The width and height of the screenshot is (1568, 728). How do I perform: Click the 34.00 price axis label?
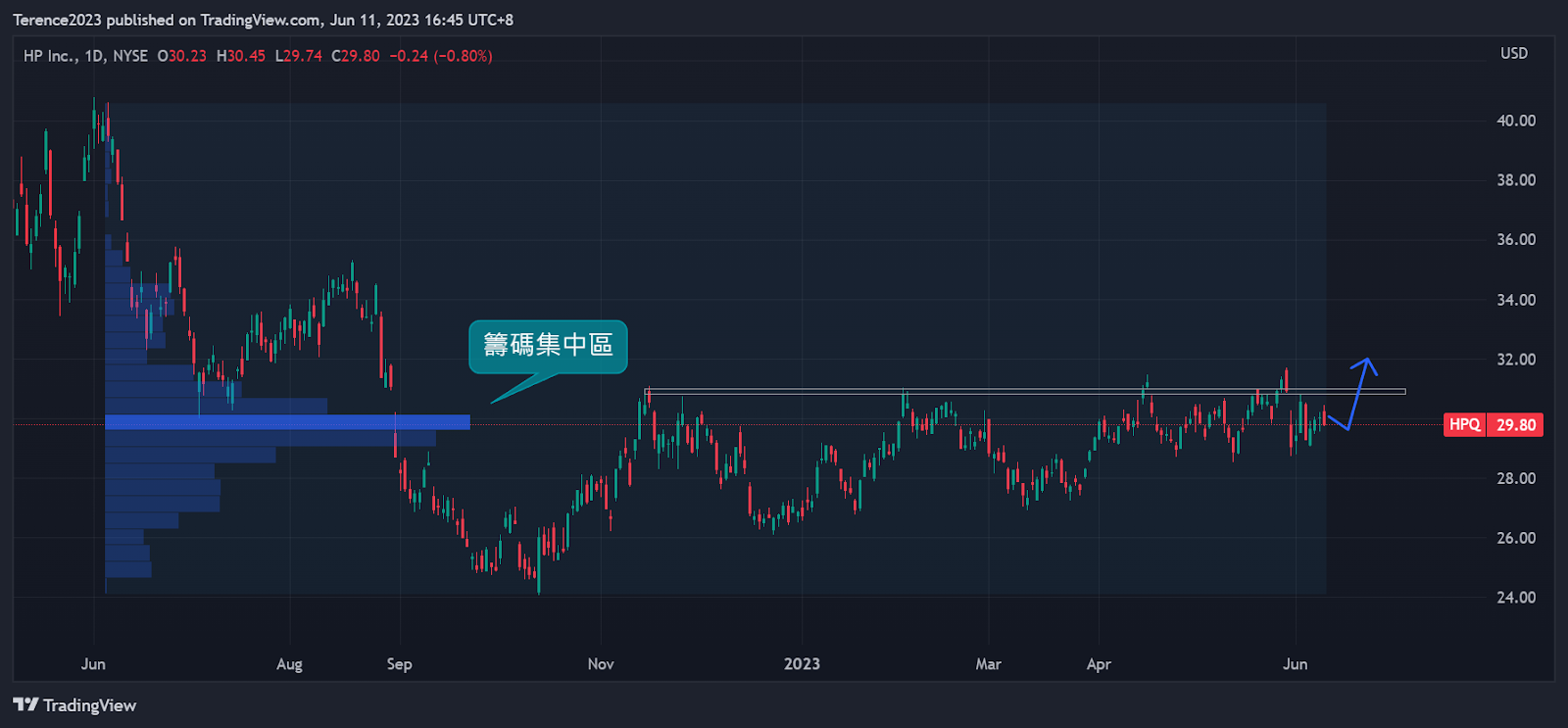pos(1516,300)
